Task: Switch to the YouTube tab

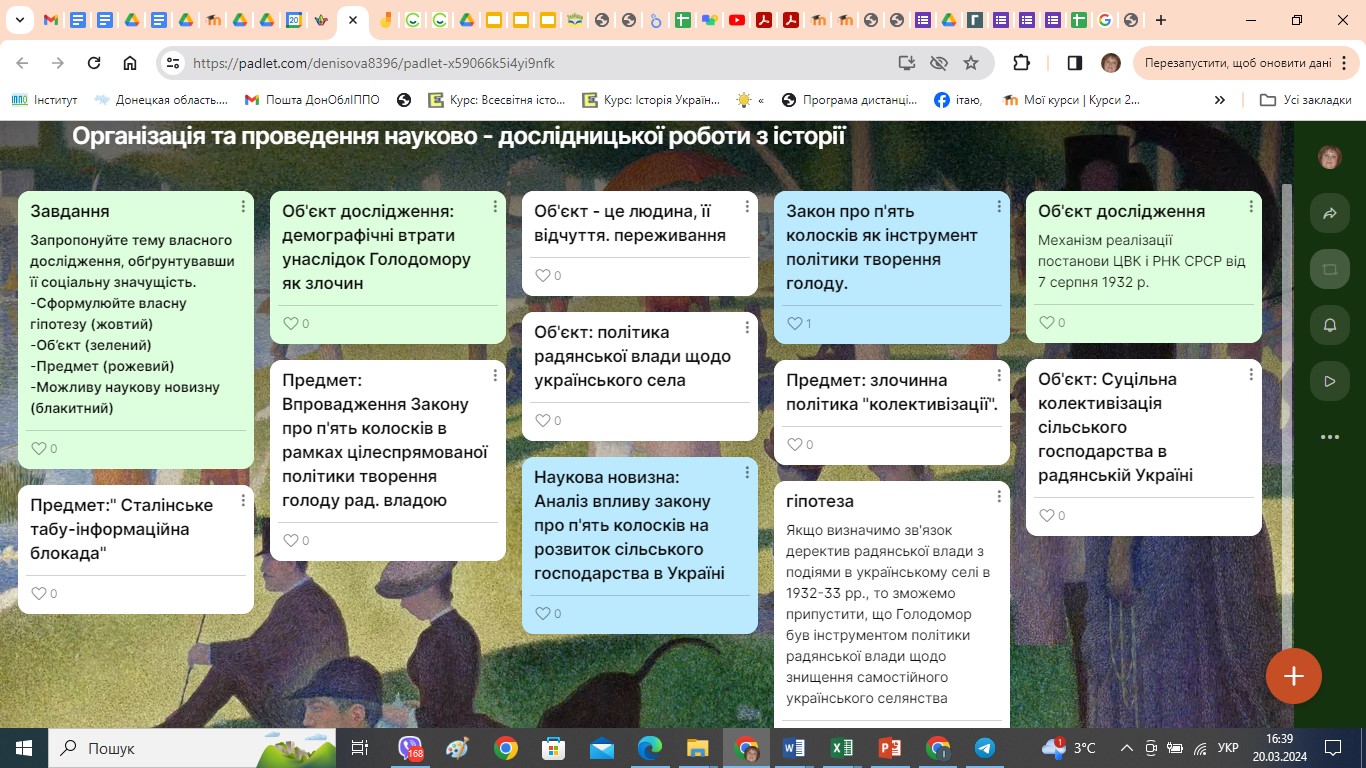Action: [737, 20]
